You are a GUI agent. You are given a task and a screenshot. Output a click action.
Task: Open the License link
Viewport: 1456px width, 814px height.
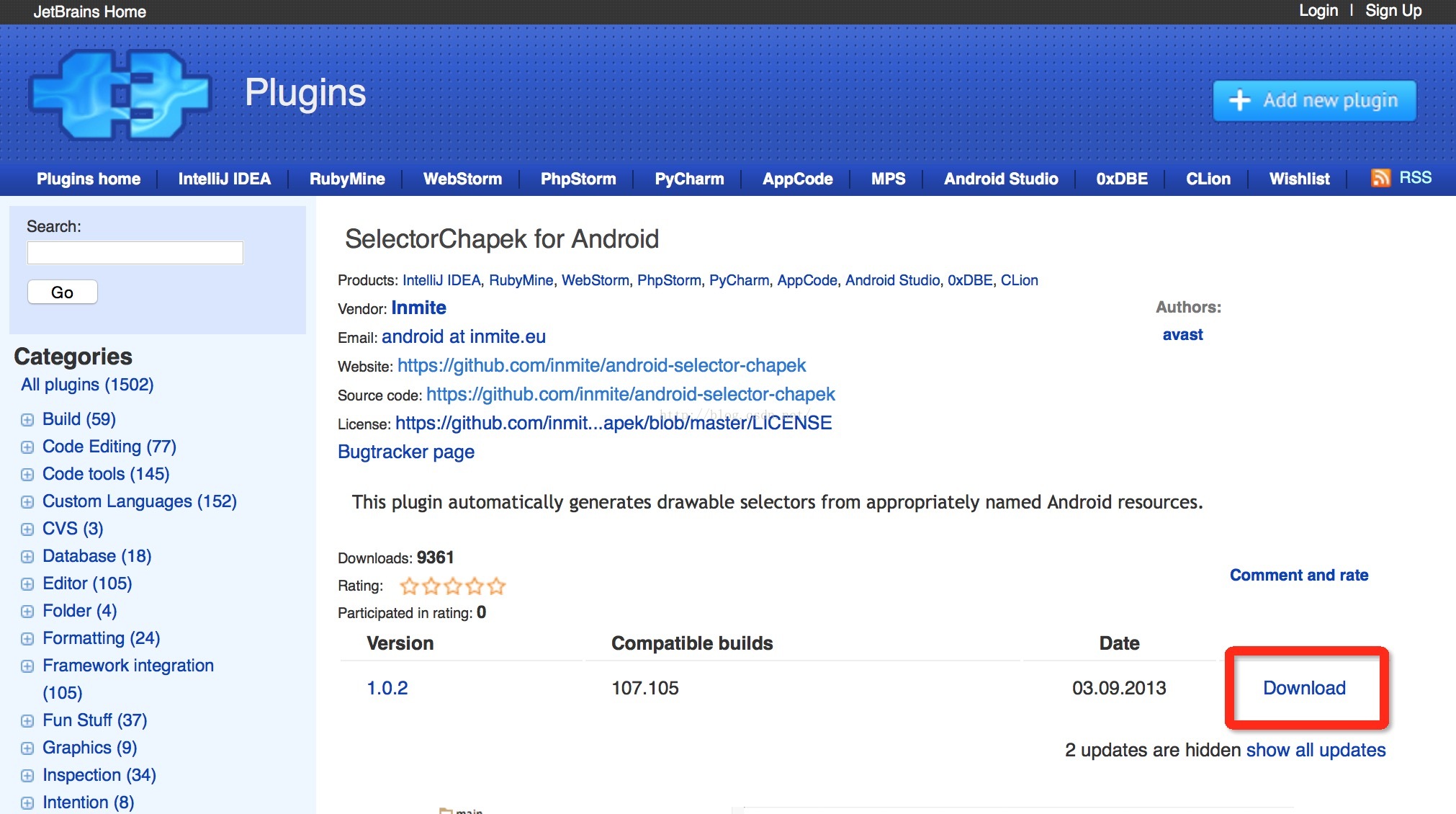[x=614, y=423]
